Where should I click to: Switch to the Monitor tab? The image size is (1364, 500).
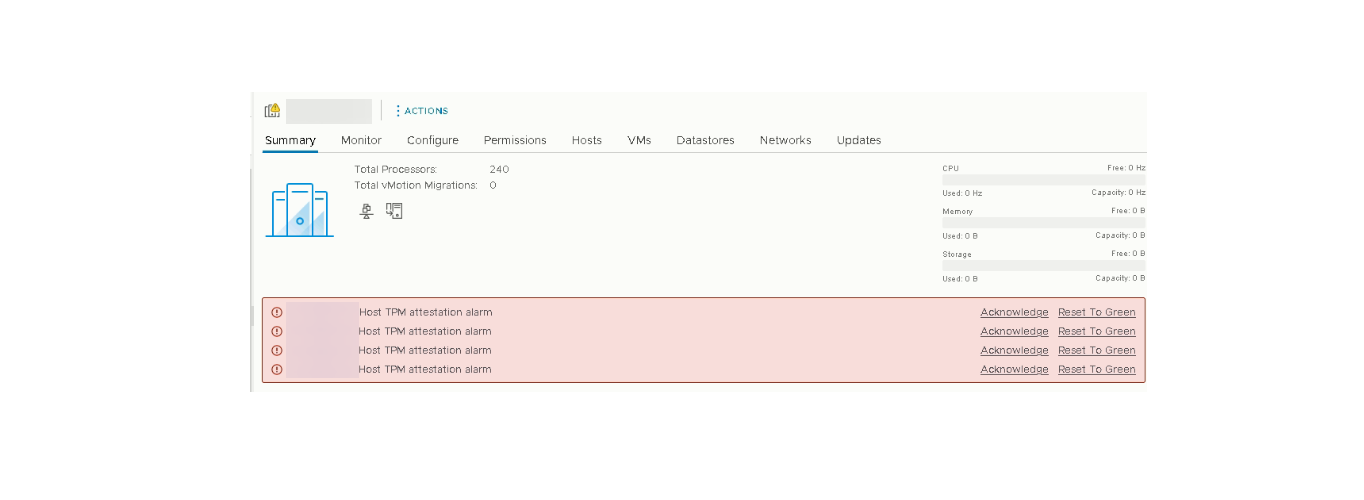pyautogui.click(x=361, y=140)
